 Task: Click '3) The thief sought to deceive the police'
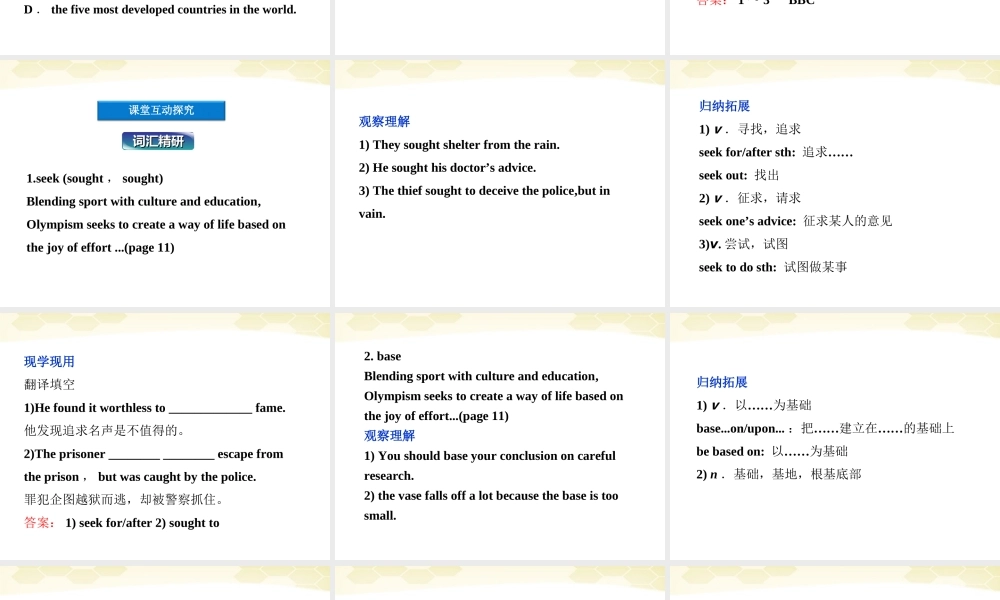point(484,191)
